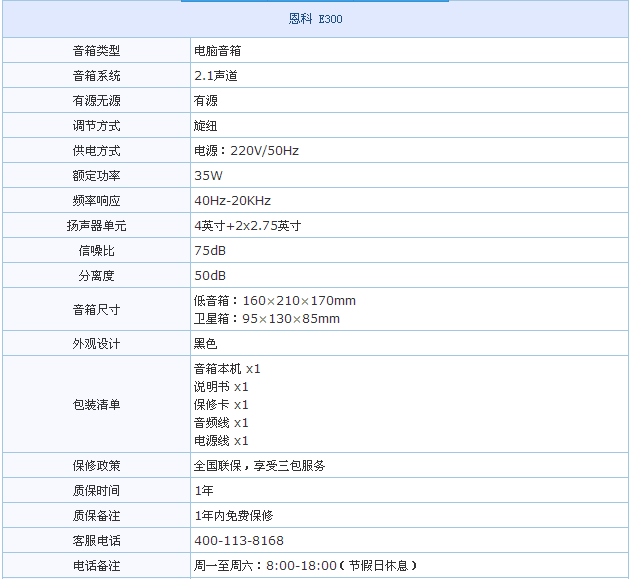630x579 pixels.
Task: Click the 额定功率 label
Action: [x=96, y=176]
